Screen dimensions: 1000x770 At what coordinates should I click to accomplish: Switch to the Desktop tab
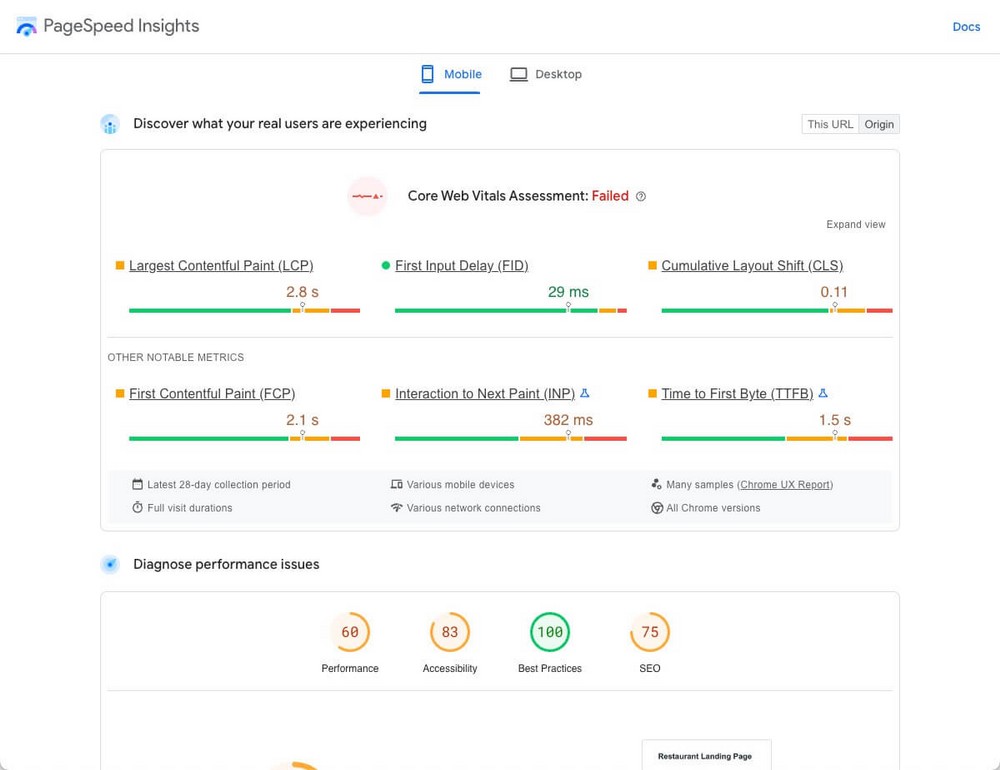[546, 74]
